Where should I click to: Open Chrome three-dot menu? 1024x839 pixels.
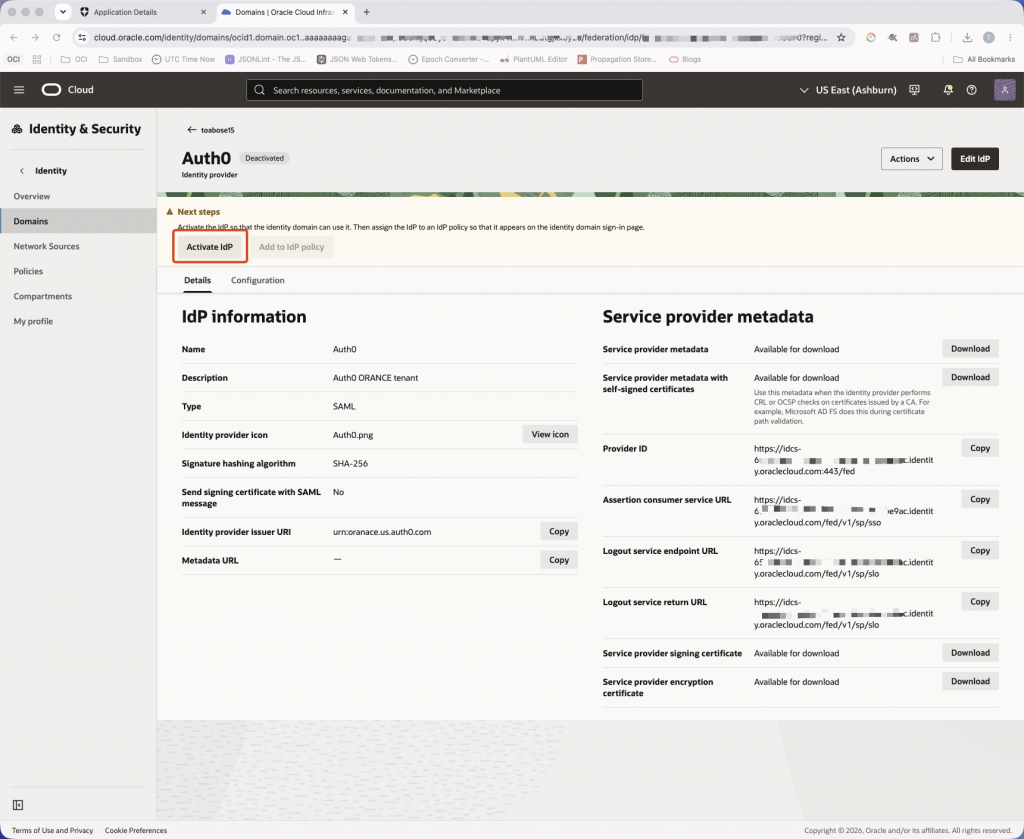1010,37
